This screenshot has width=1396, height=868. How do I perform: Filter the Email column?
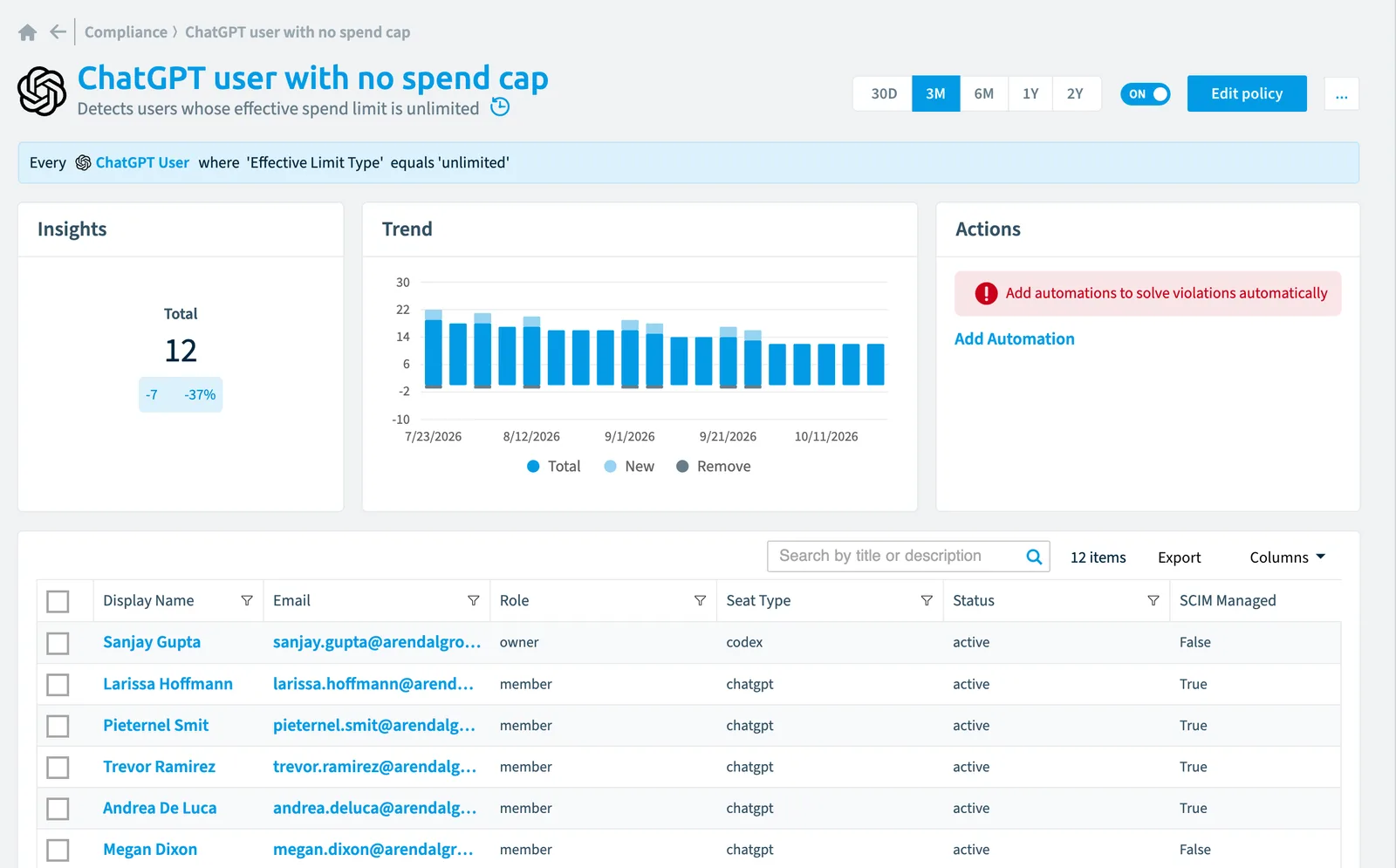[474, 601]
